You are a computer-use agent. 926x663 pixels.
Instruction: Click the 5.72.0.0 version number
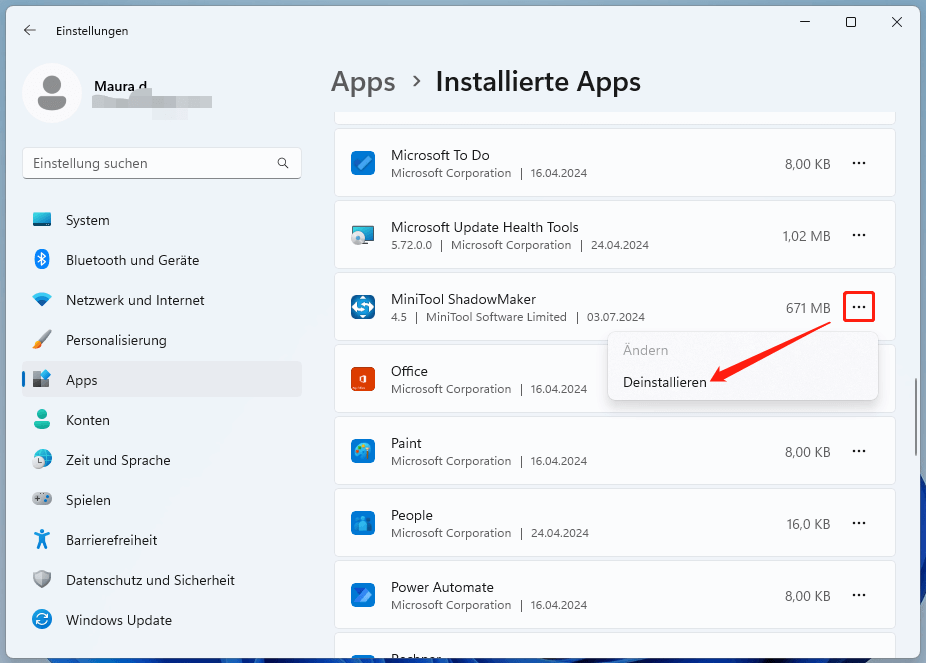(x=411, y=245)
